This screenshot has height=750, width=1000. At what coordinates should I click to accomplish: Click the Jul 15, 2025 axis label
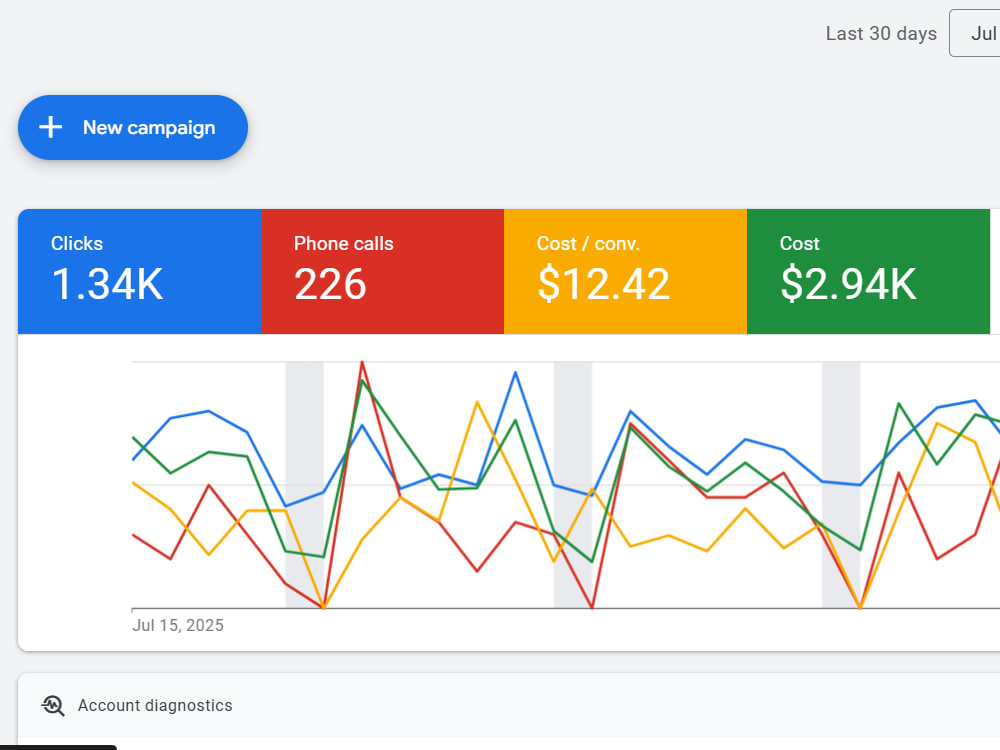(177, 625)
